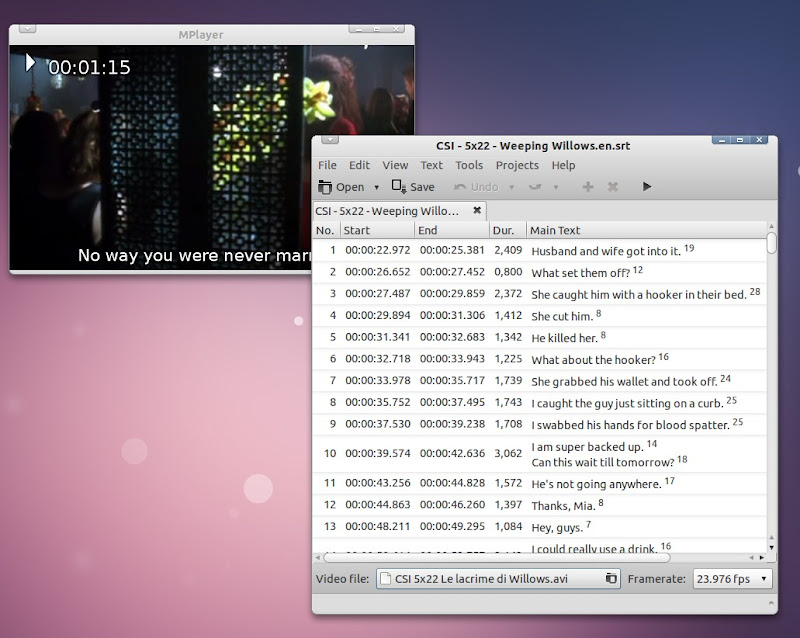Click the Undo toolbar button
The height and width of the screenshot is (638, 800).
476,187
